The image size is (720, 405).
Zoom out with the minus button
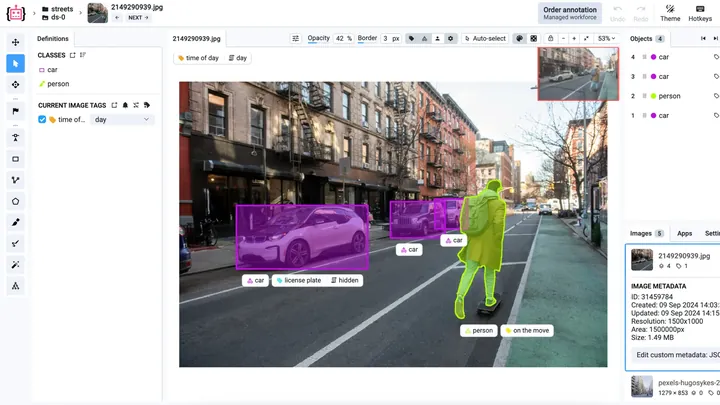pos(563,39)
